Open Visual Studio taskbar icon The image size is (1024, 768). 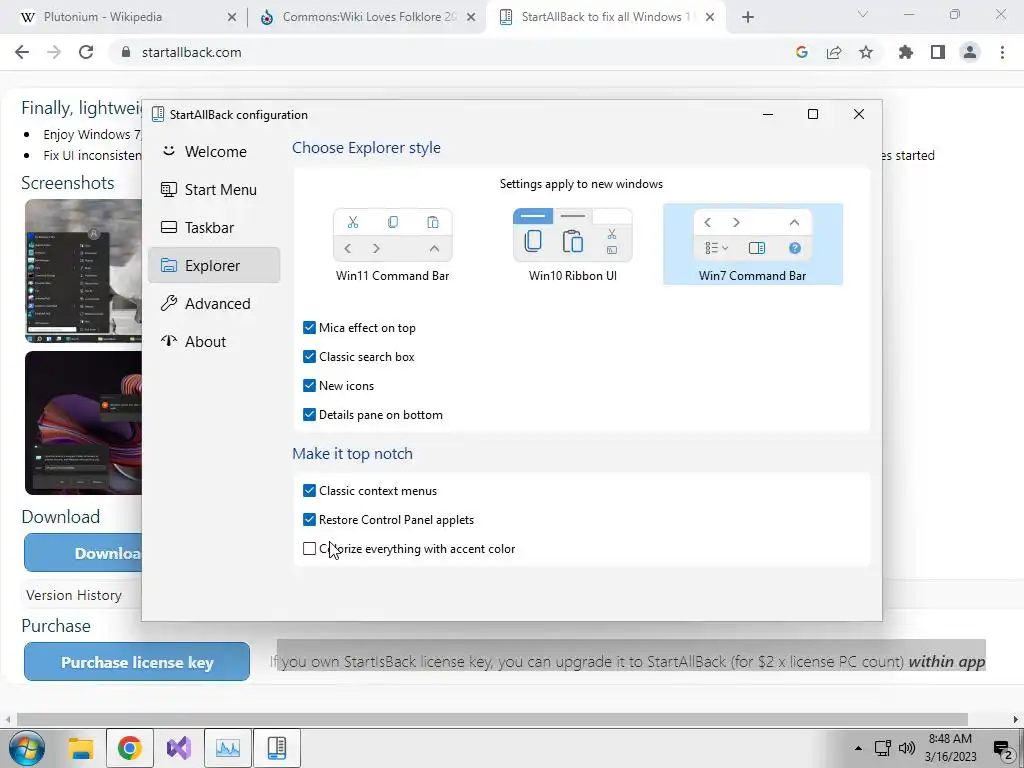(179, 748)
